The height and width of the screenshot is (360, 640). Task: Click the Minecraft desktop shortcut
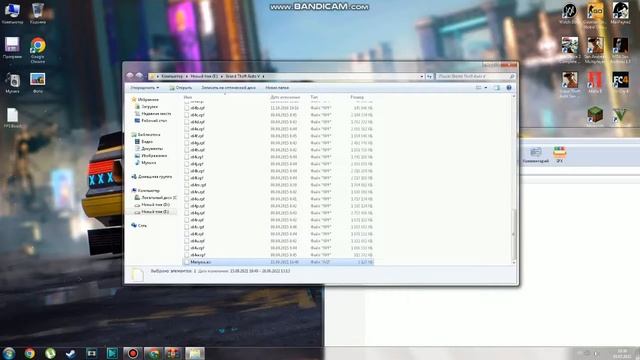tap(595, 116)
